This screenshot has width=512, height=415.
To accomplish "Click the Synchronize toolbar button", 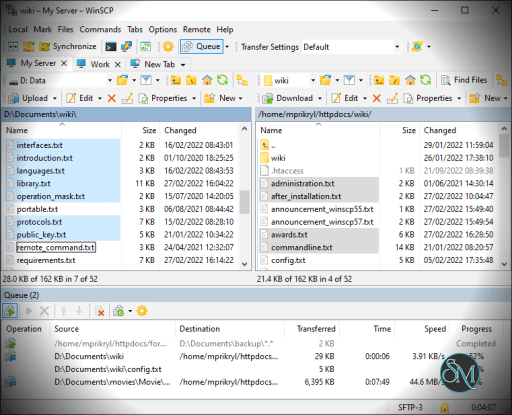I will point(68,46).
